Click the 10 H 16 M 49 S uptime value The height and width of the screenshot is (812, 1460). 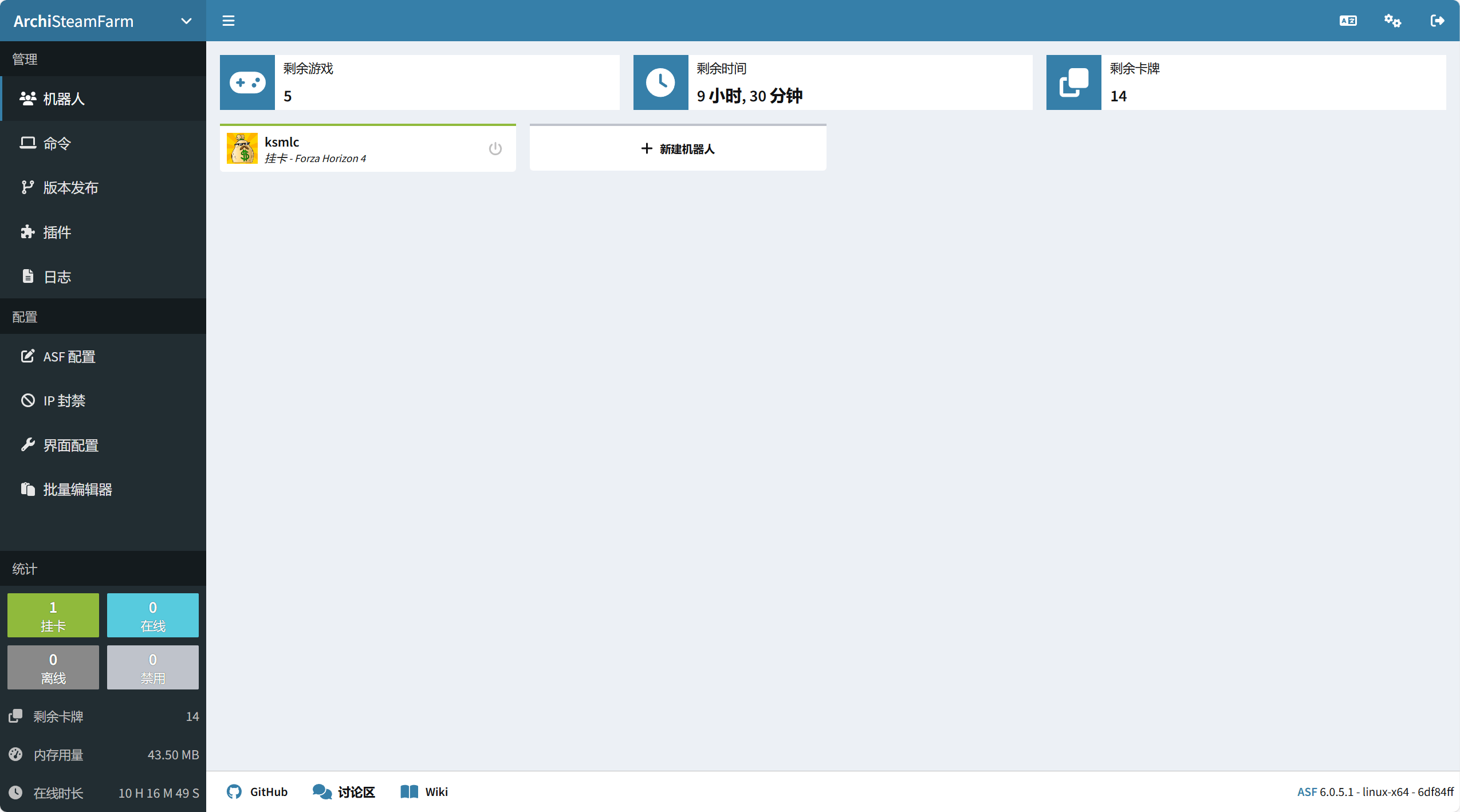click(159, 793)
